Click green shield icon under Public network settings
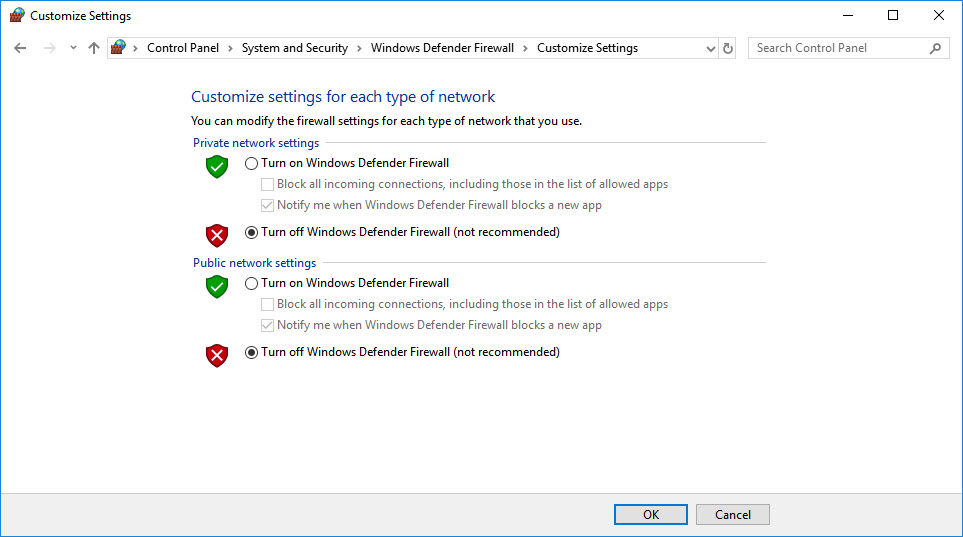This screenshot has height=537, width=963. (x=217, y=286)
